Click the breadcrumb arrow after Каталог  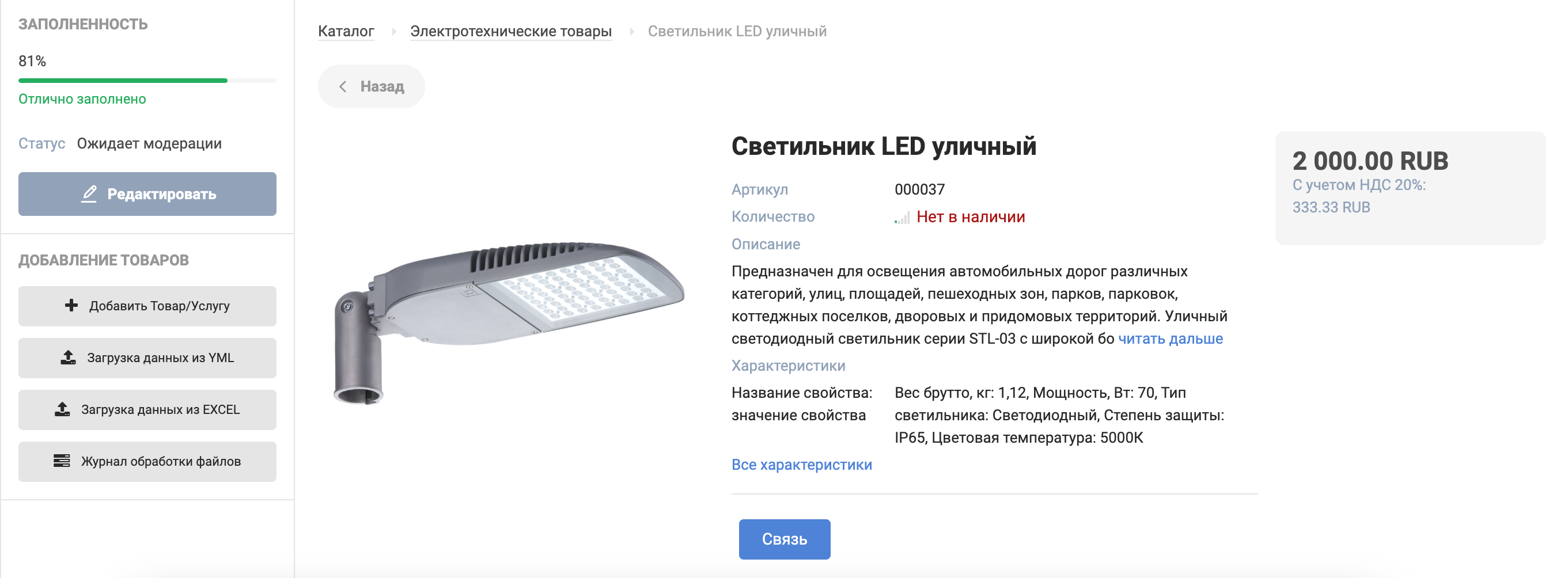[x=394, y=32]
